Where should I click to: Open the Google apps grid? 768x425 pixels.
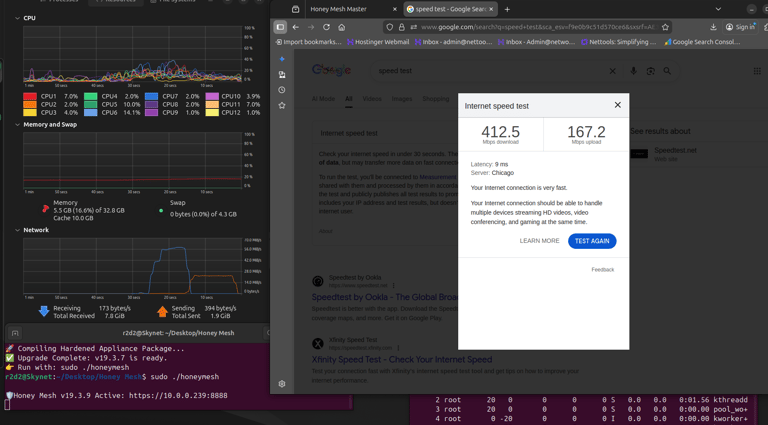point(757,71)
